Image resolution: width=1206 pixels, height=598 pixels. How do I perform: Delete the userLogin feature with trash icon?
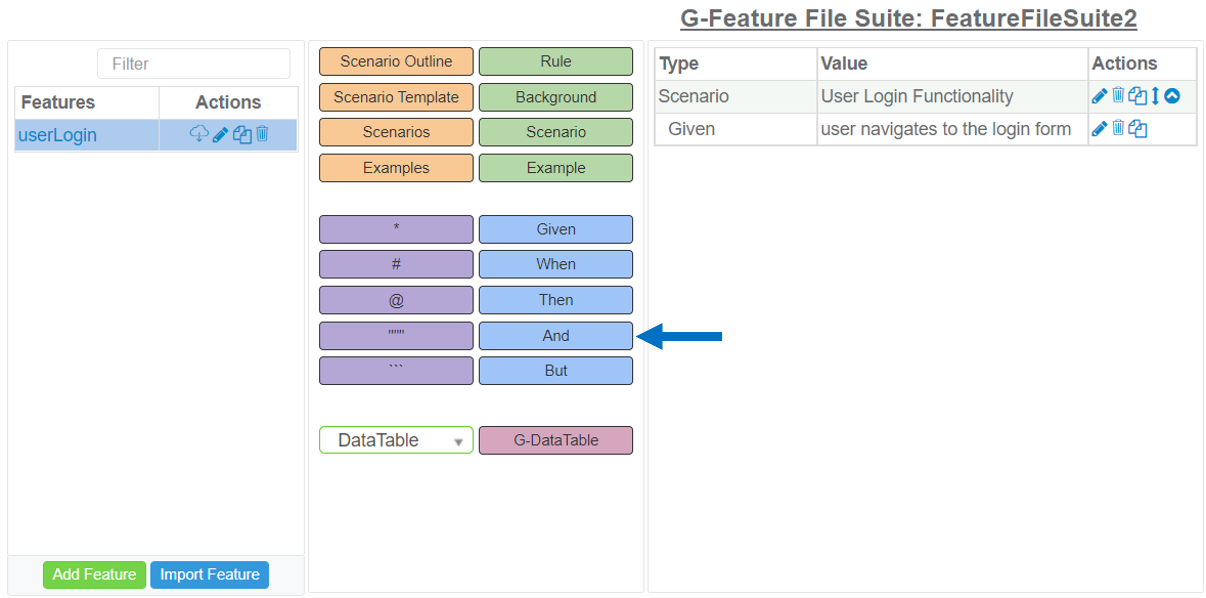pyautogui.click(x=262, y=133)
